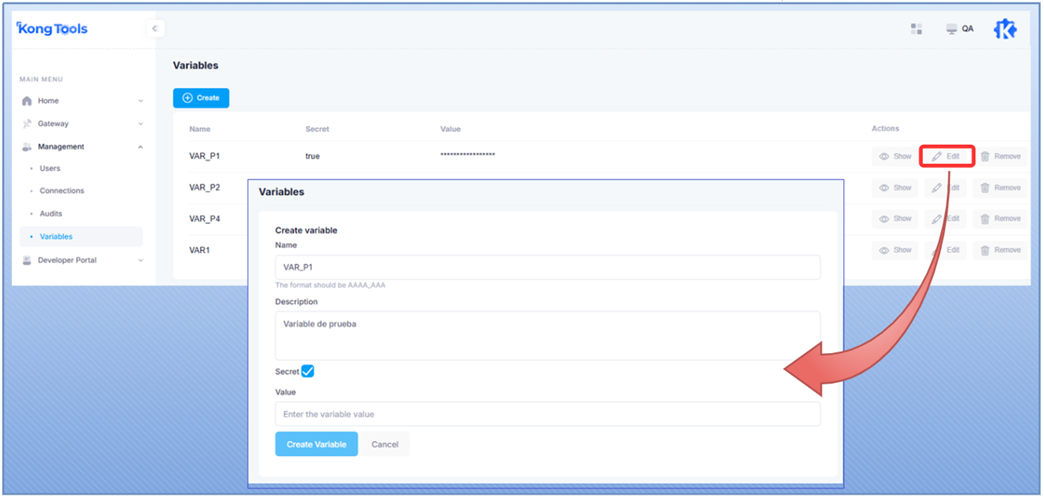
Task: Open the Users submenu item
Action: [50, 168]
